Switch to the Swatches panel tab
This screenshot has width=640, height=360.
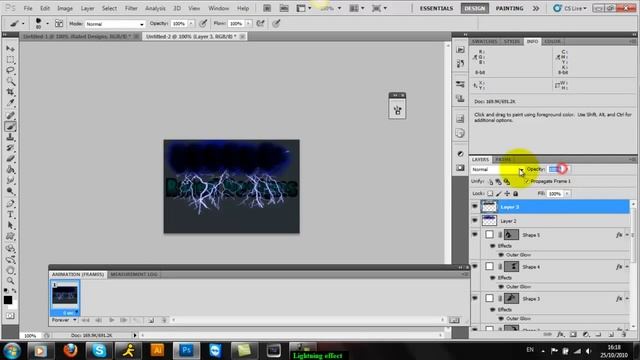pos(484,42)
